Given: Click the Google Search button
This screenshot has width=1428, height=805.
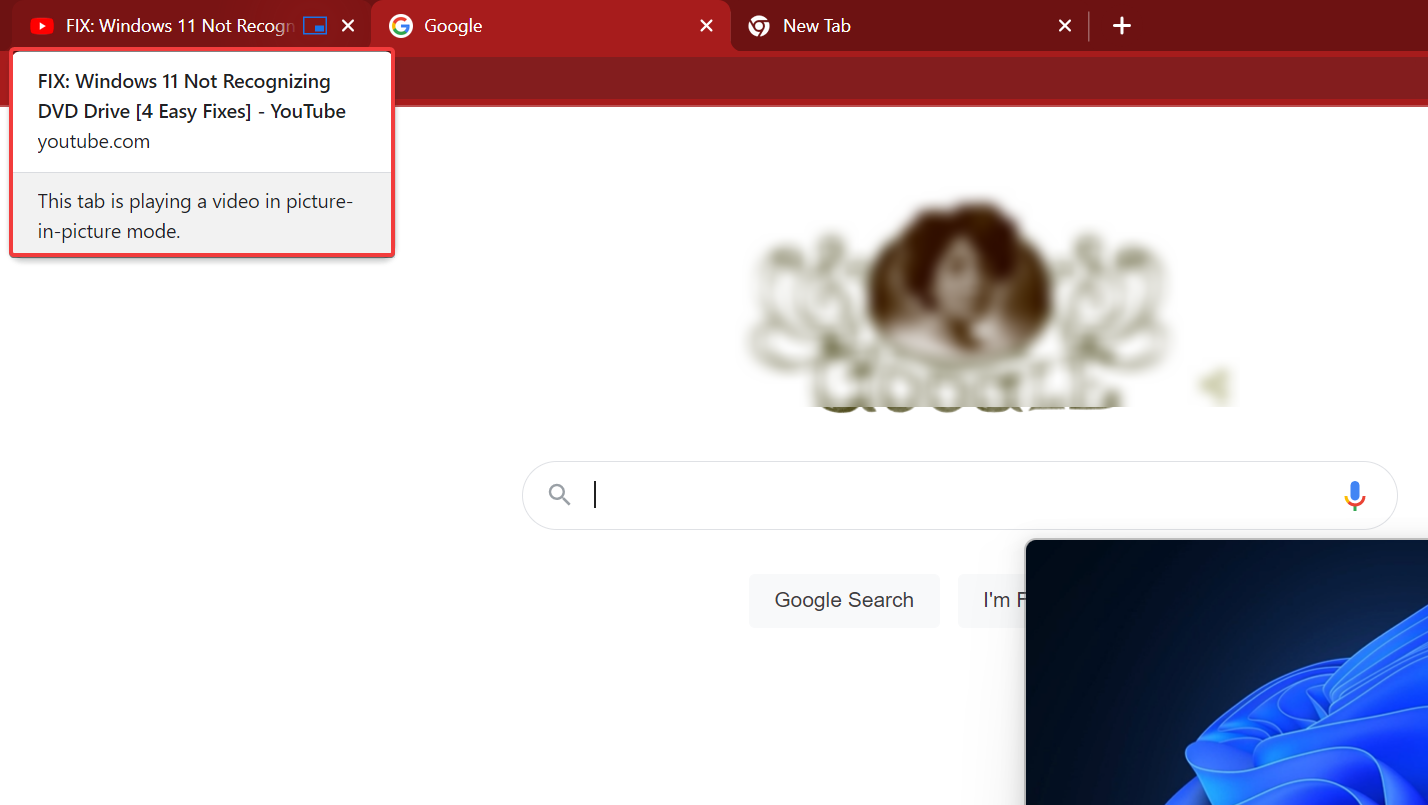Looking at the screenshot, I should (x=844, y=600).
